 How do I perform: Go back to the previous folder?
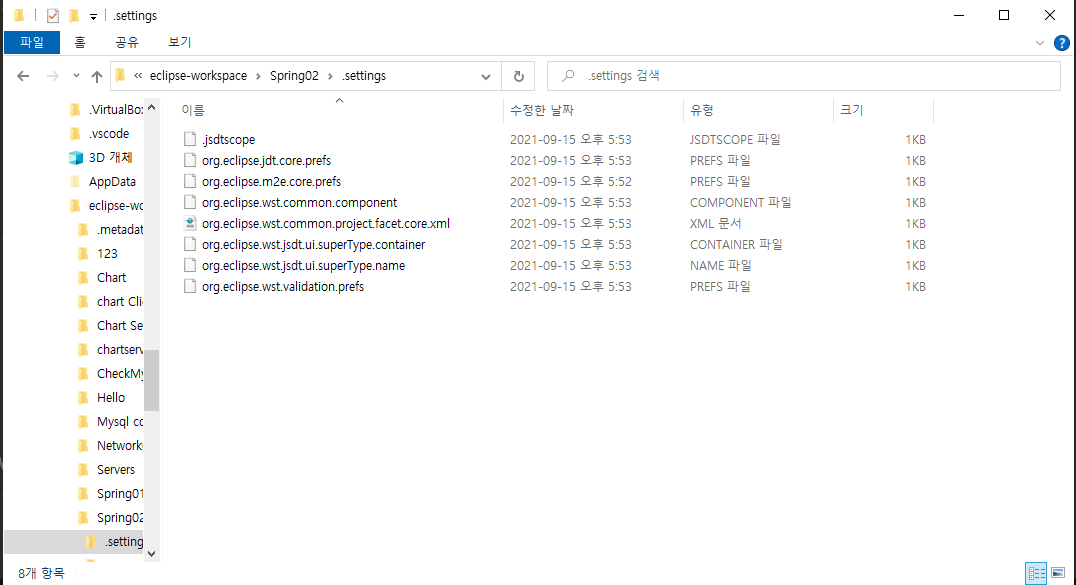pos(23,76)
